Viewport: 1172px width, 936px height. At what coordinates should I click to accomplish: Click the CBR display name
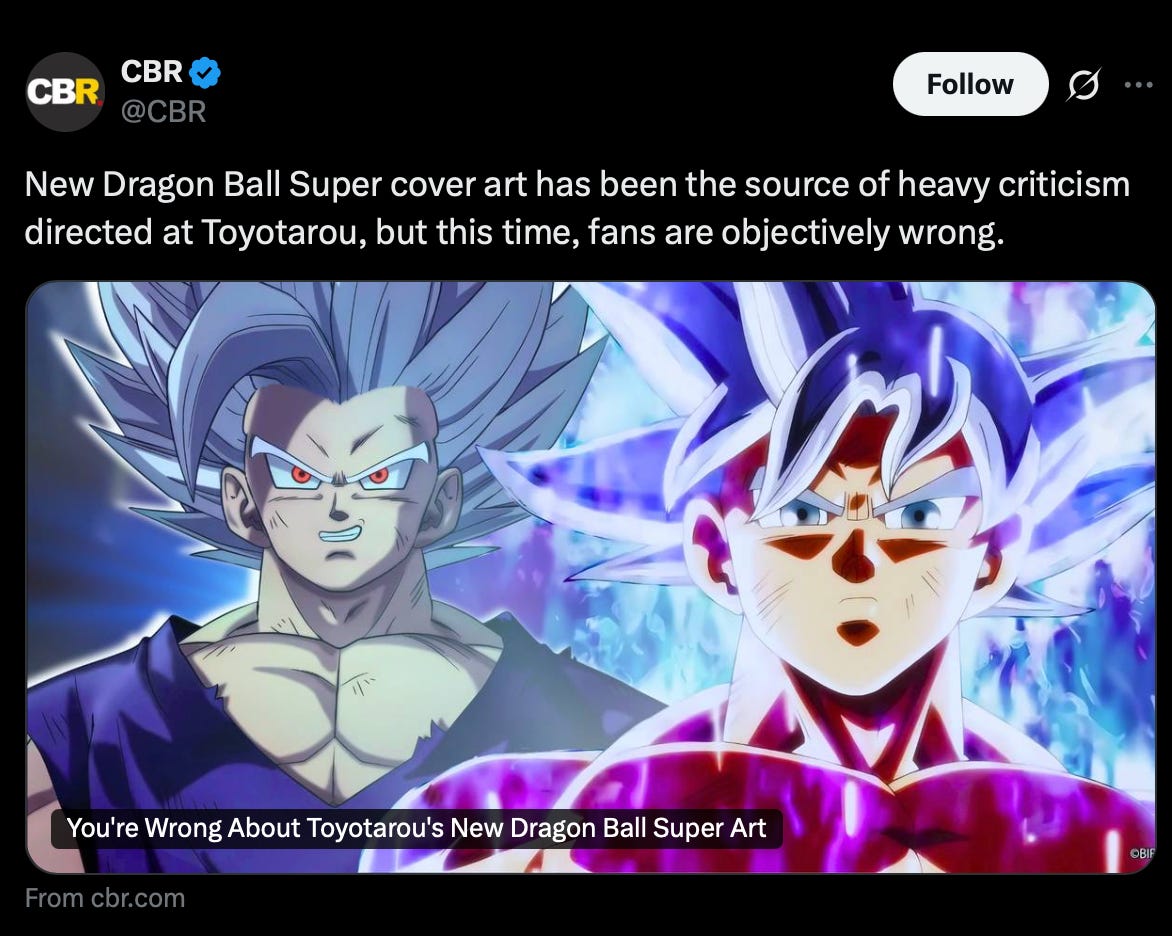click(x=152, y=72)
